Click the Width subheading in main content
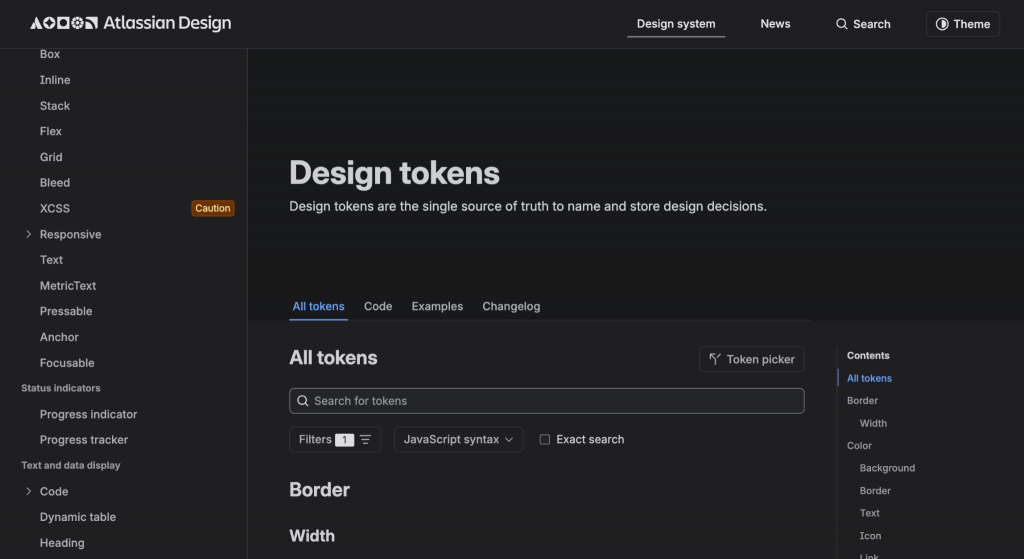 312,536
